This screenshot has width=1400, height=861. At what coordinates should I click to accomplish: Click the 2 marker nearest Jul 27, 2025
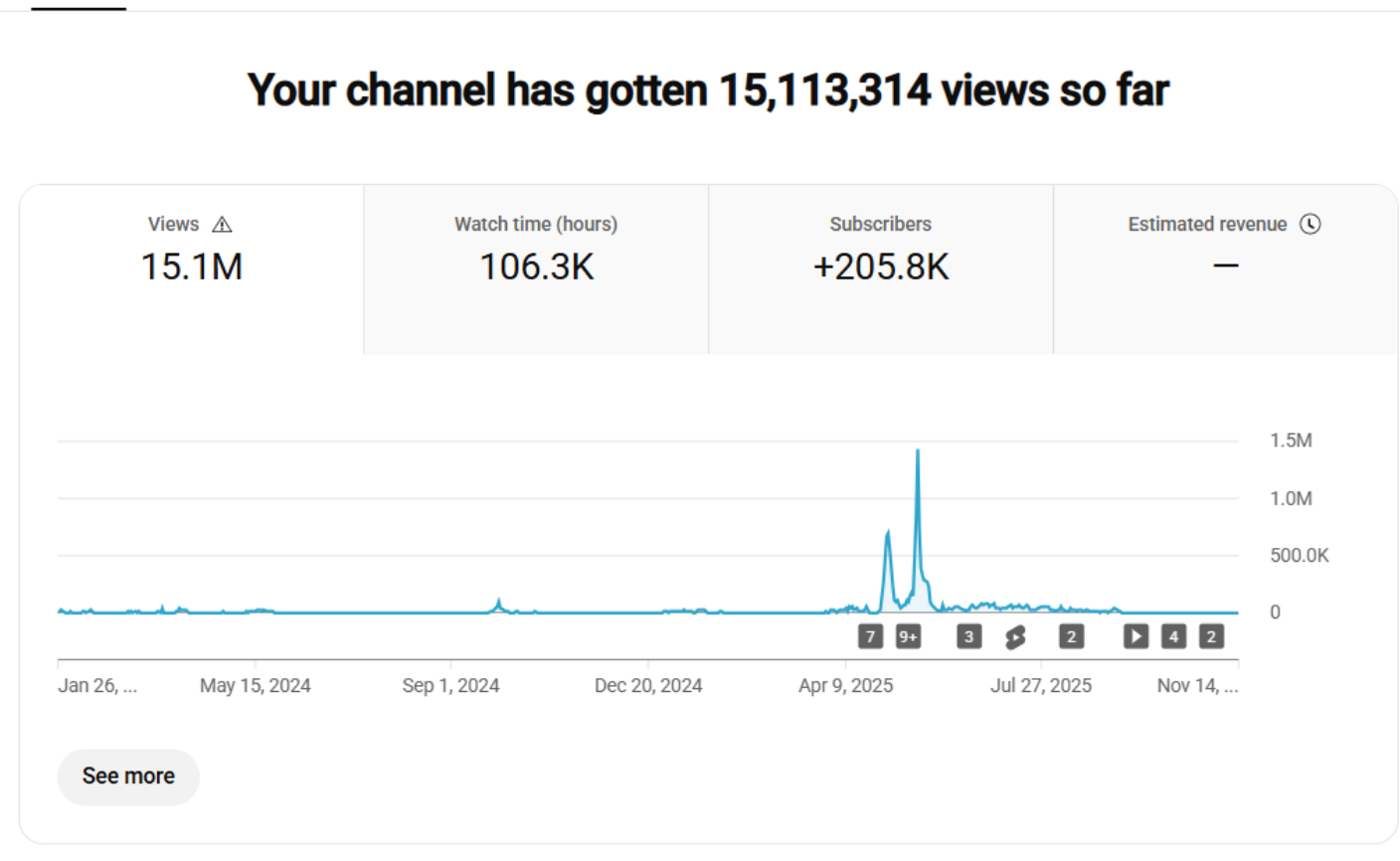[x=1071, y=637]
